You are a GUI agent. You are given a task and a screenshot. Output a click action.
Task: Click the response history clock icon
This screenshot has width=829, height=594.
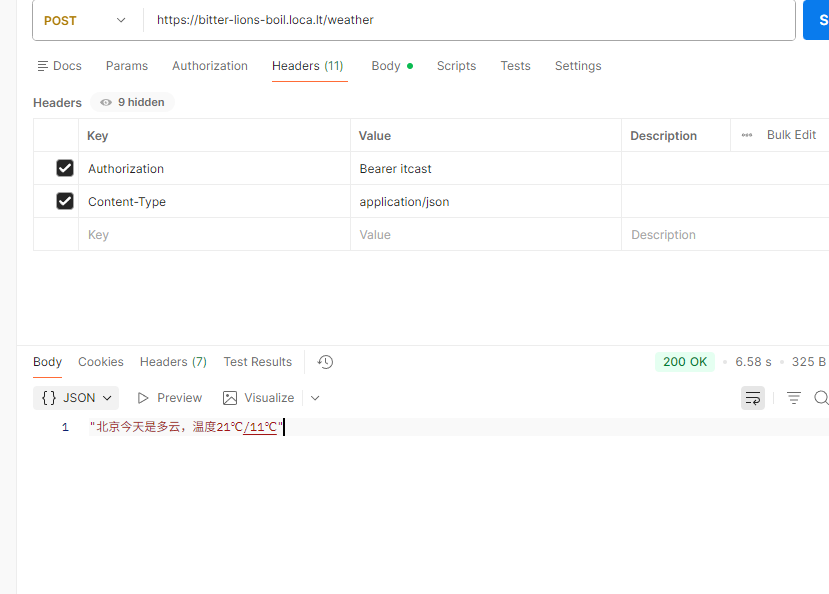325,362
